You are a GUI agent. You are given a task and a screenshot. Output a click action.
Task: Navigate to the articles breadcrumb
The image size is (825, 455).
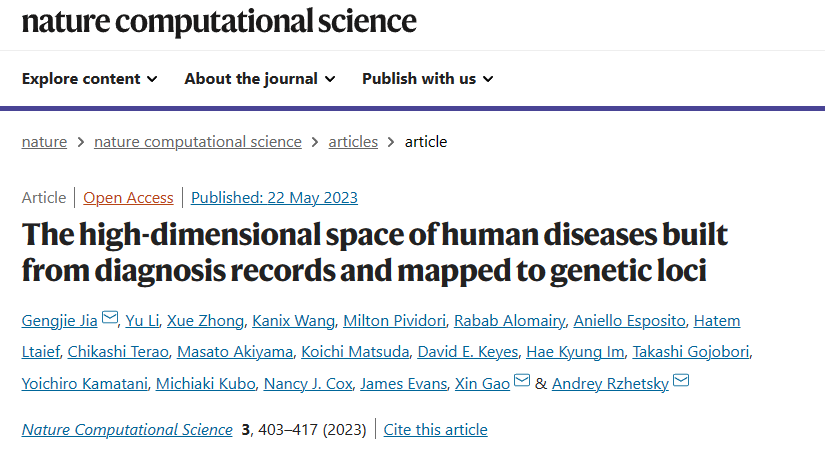(353, 141)
